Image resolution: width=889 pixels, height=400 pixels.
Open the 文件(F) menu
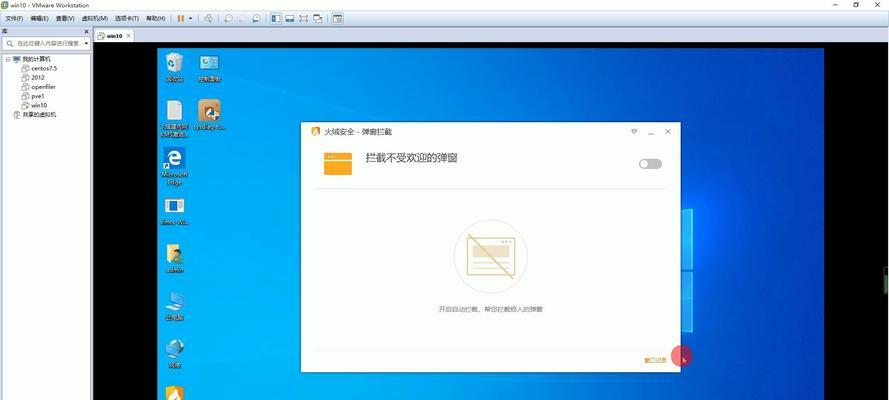pos(14,19)
